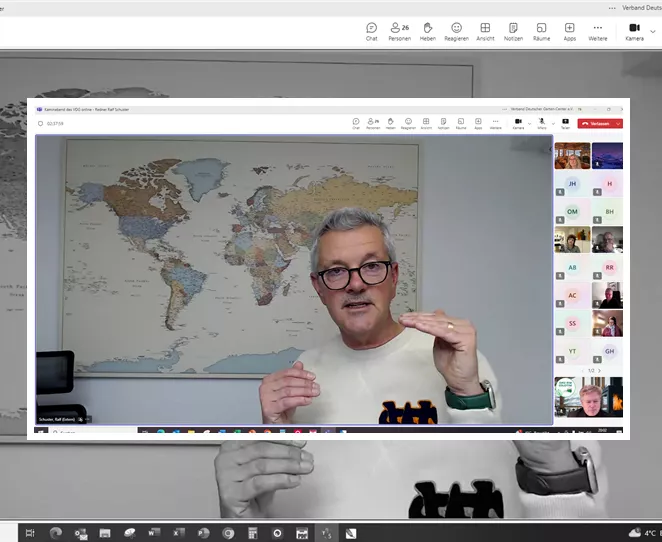Select the H participant tile
This screenshot has width=662, height=542.
click(607, 184)
